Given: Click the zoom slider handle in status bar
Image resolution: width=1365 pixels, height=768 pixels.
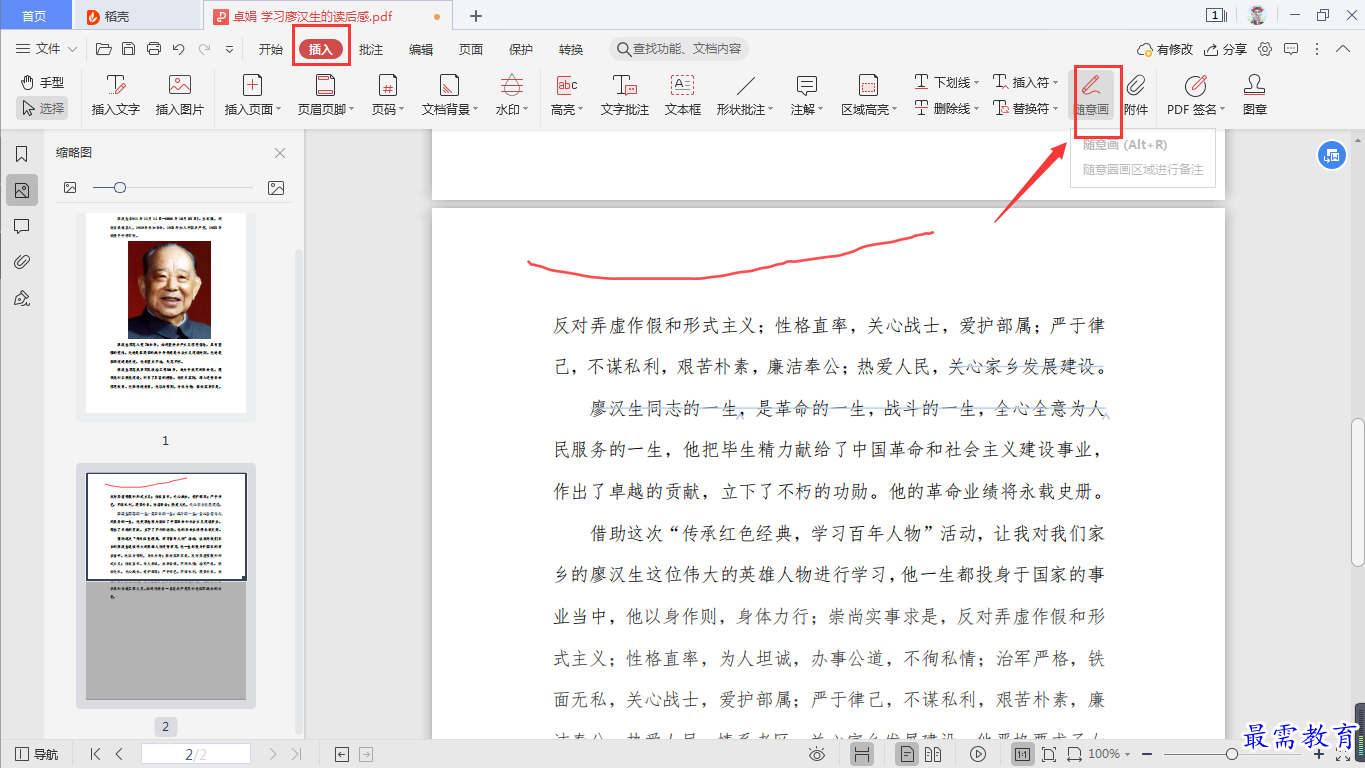Looking at the screenshot, I should pos(1232,754).
